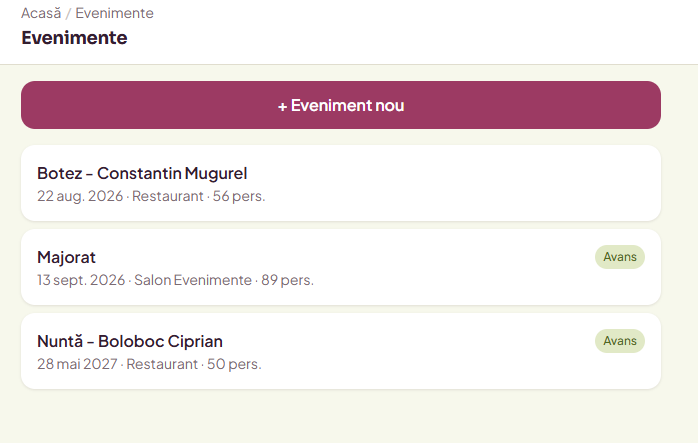Click the Avans badge on Nuntă event
The height and width of the screenshot is (443, 698).
click(620, 341)
